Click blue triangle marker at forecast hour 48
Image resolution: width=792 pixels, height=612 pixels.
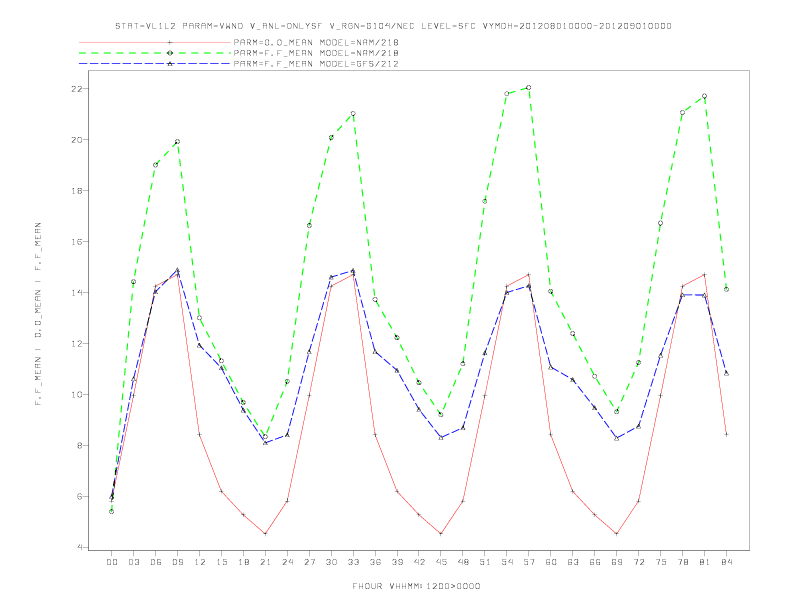pos(463,428)
